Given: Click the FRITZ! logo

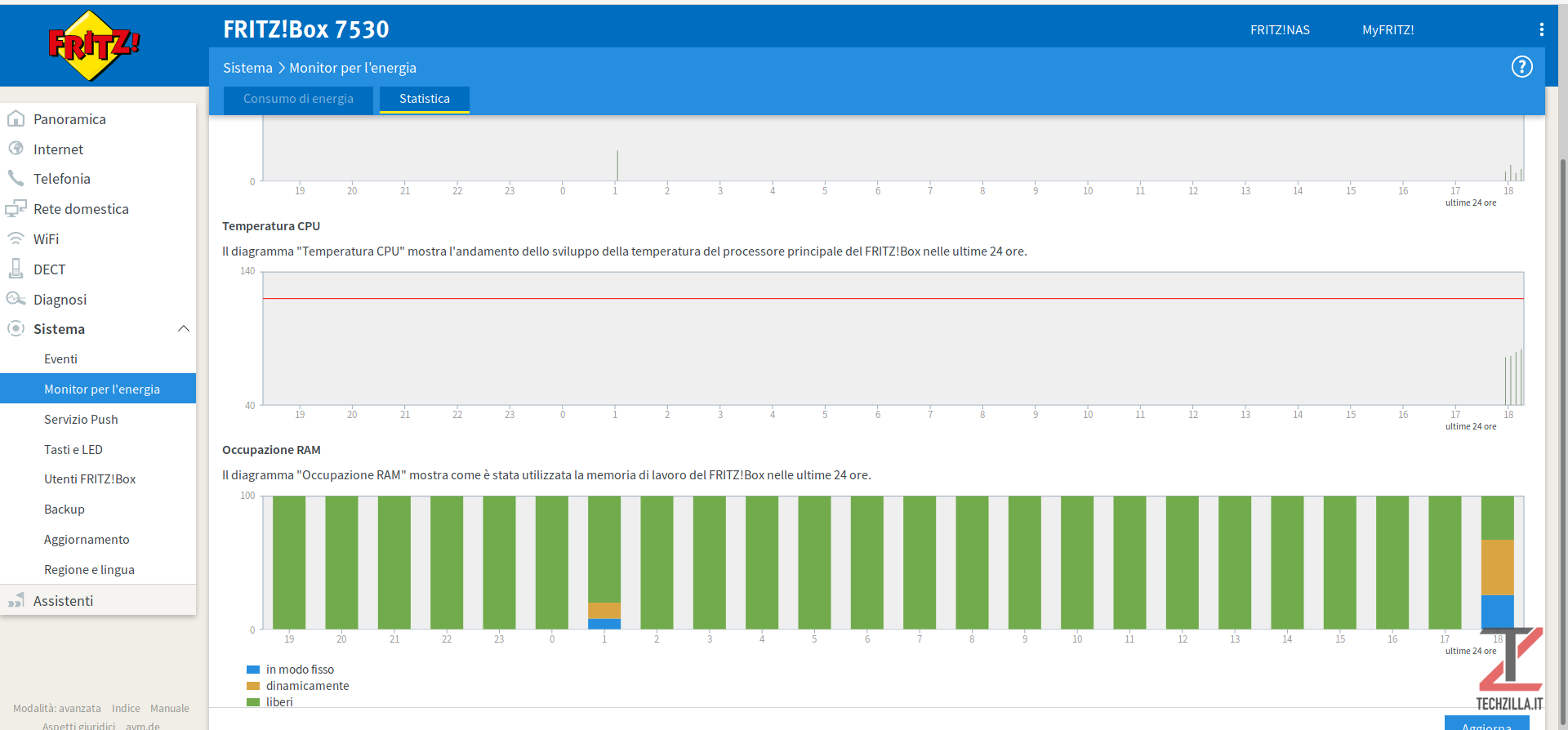Looking at the screenshot, I should point(94,46).
